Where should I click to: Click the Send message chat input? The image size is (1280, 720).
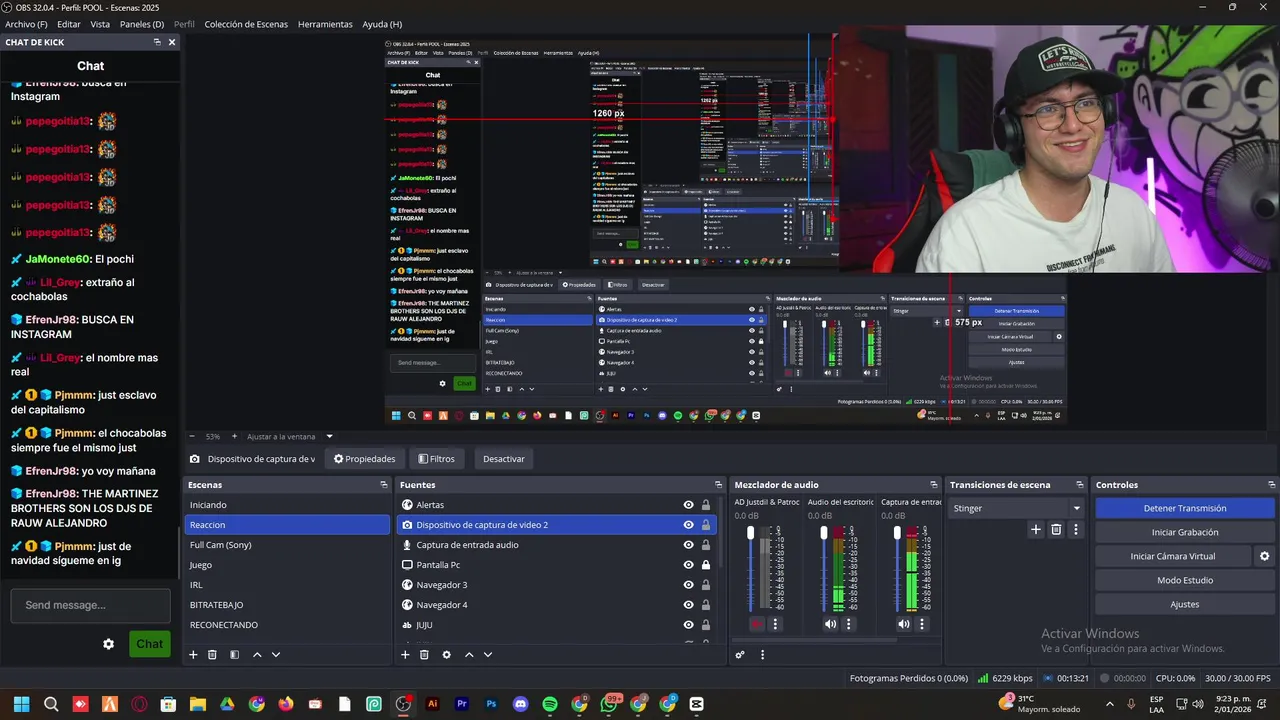click(x=90, y=605)
